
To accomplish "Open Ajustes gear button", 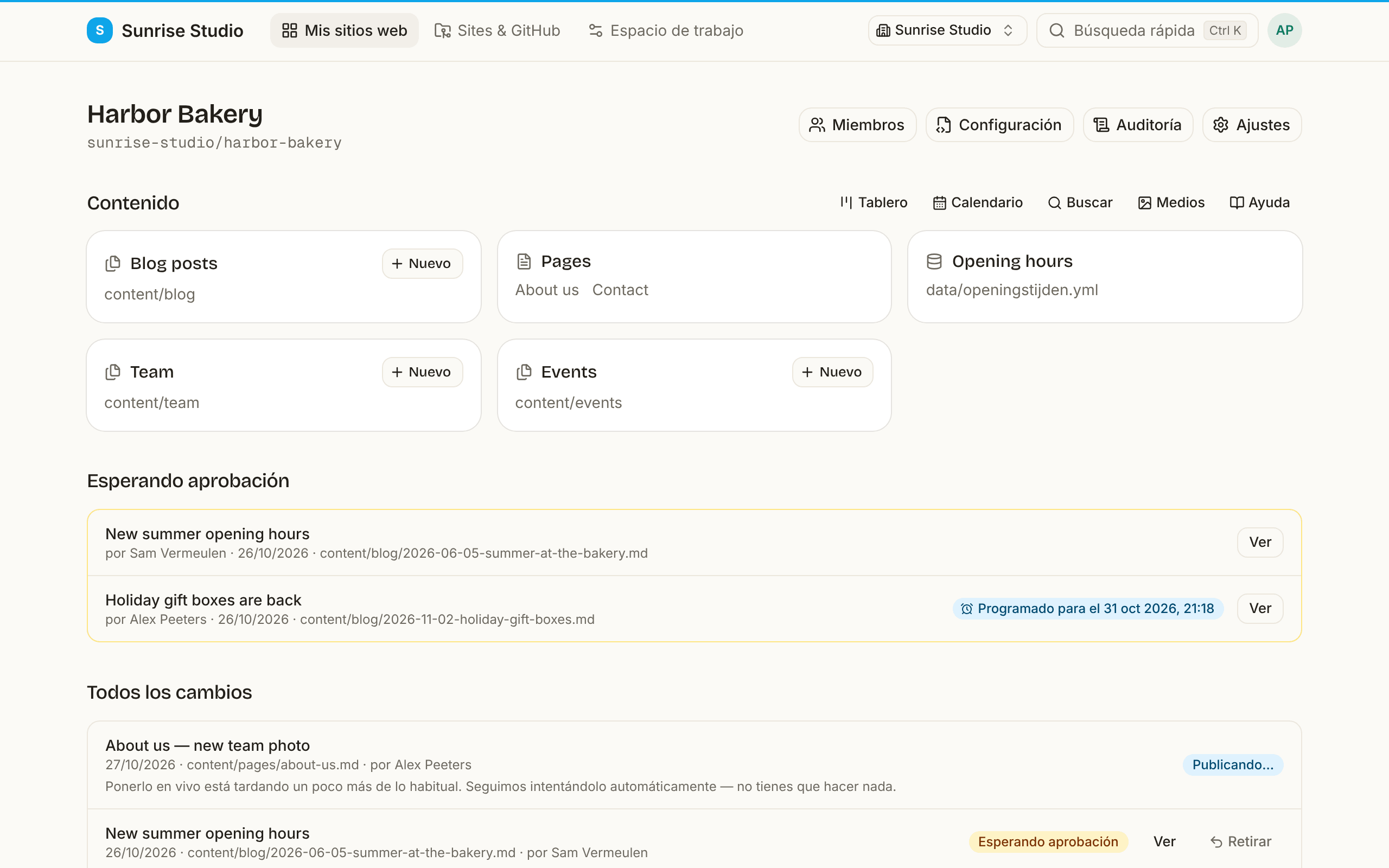I will click(x=1252, y=125).
